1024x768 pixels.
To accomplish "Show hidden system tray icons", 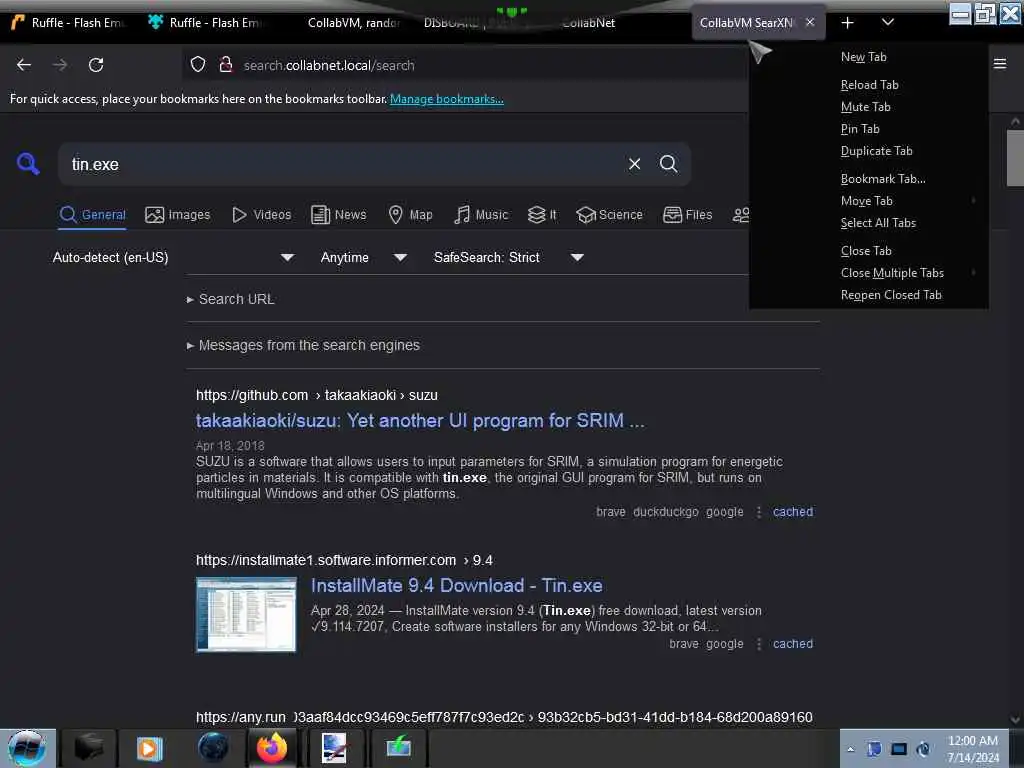I will pyautogui.click(x=850, y=749).
